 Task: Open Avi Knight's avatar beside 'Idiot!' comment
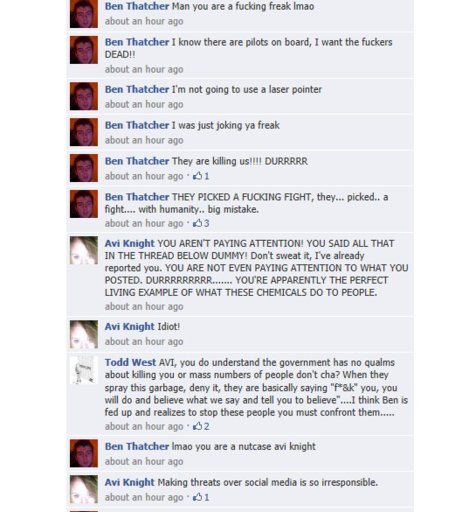(x=84, y=334)
